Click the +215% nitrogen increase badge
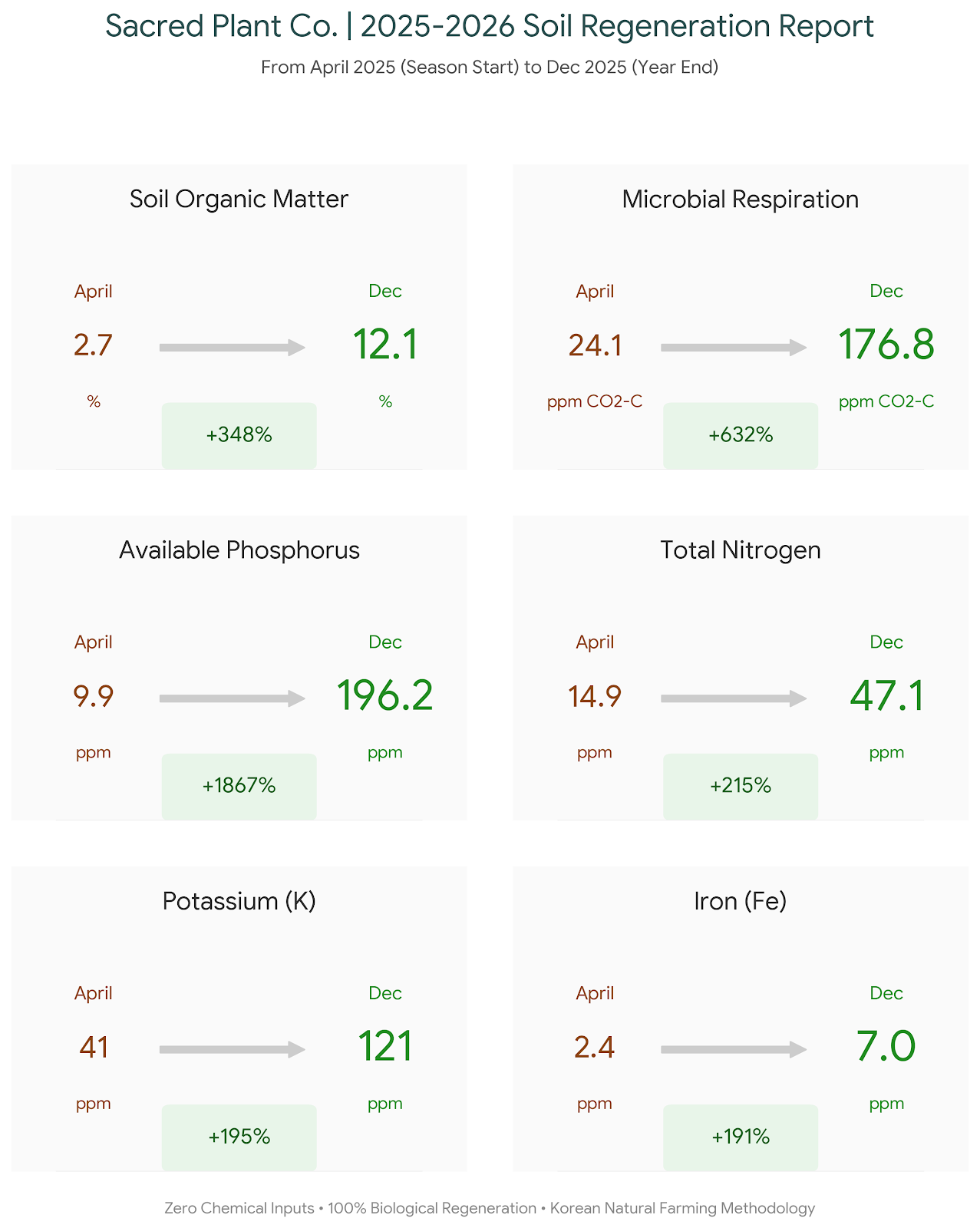This screenshot has height=1228, width=980. pyautogui.click(x=741, y=786)
